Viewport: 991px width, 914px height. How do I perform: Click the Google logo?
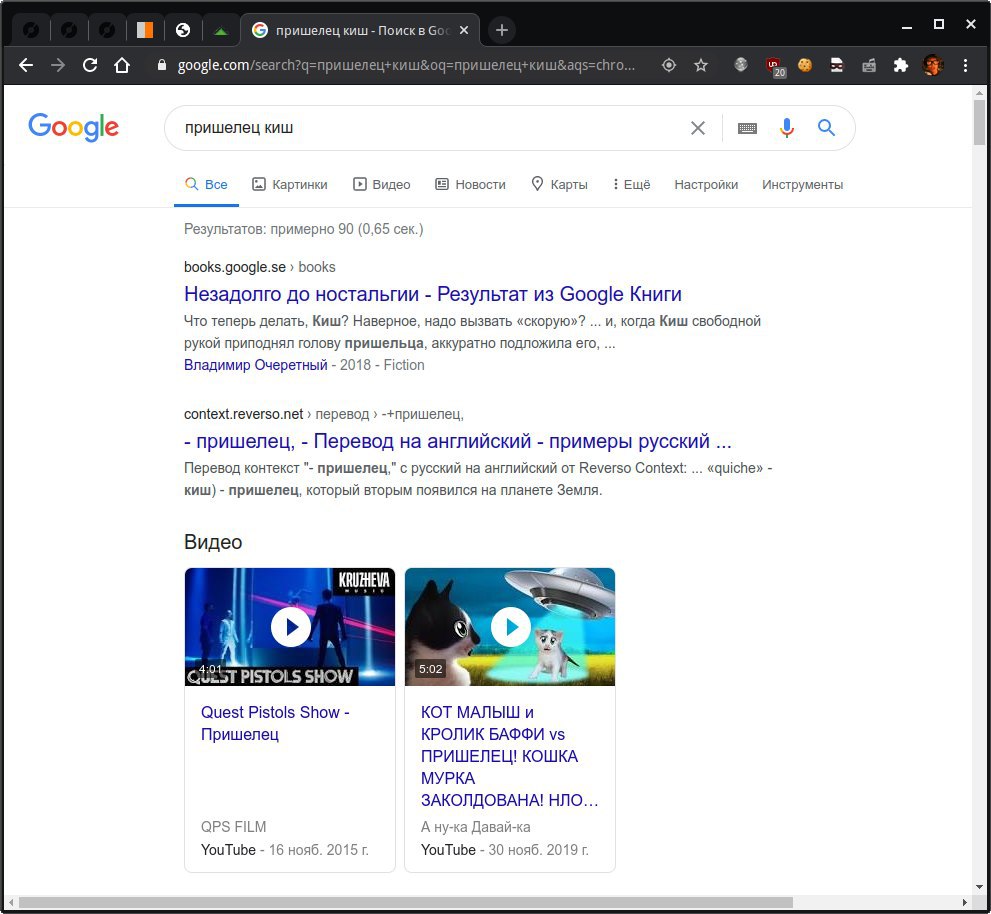[73, 127]
